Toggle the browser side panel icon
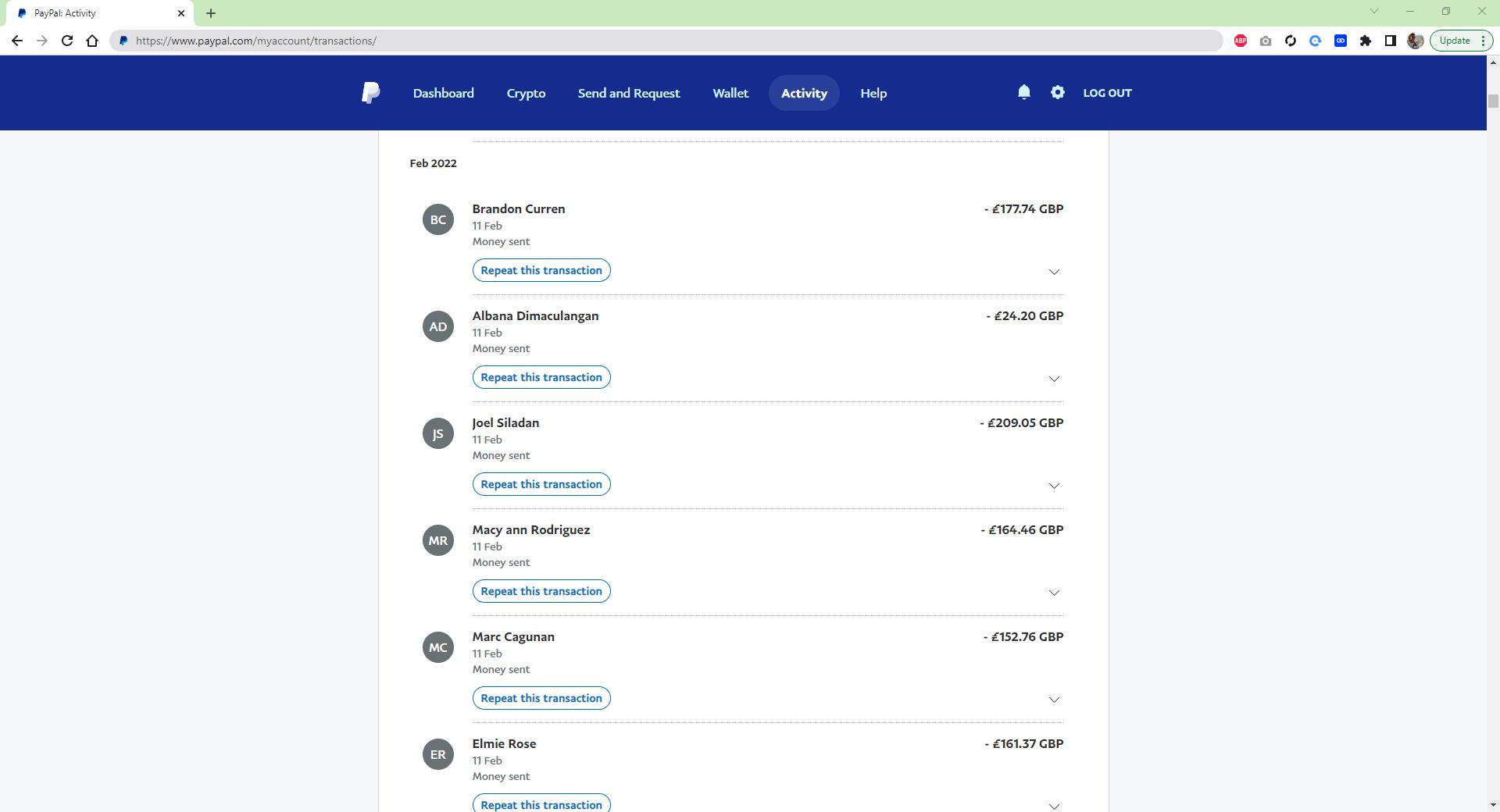This screenshot has height=812, width=1500. coord(1390,41)
